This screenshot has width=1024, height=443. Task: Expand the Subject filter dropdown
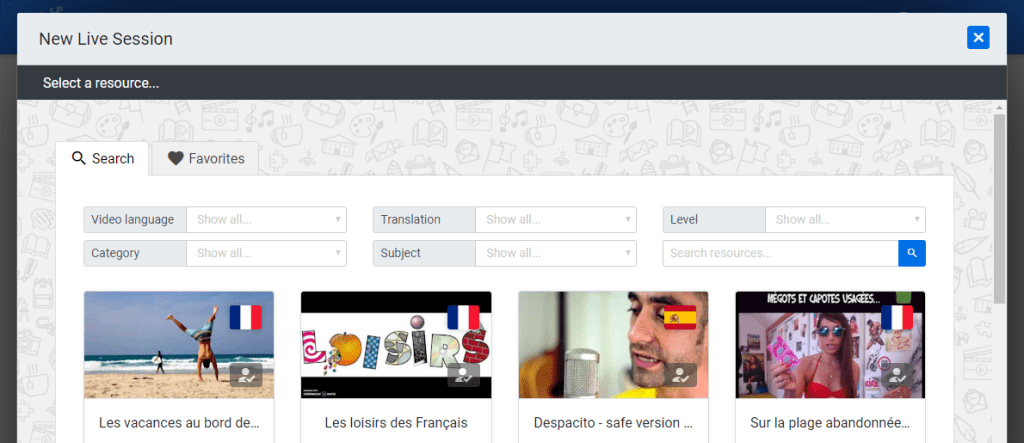[556, 253]
